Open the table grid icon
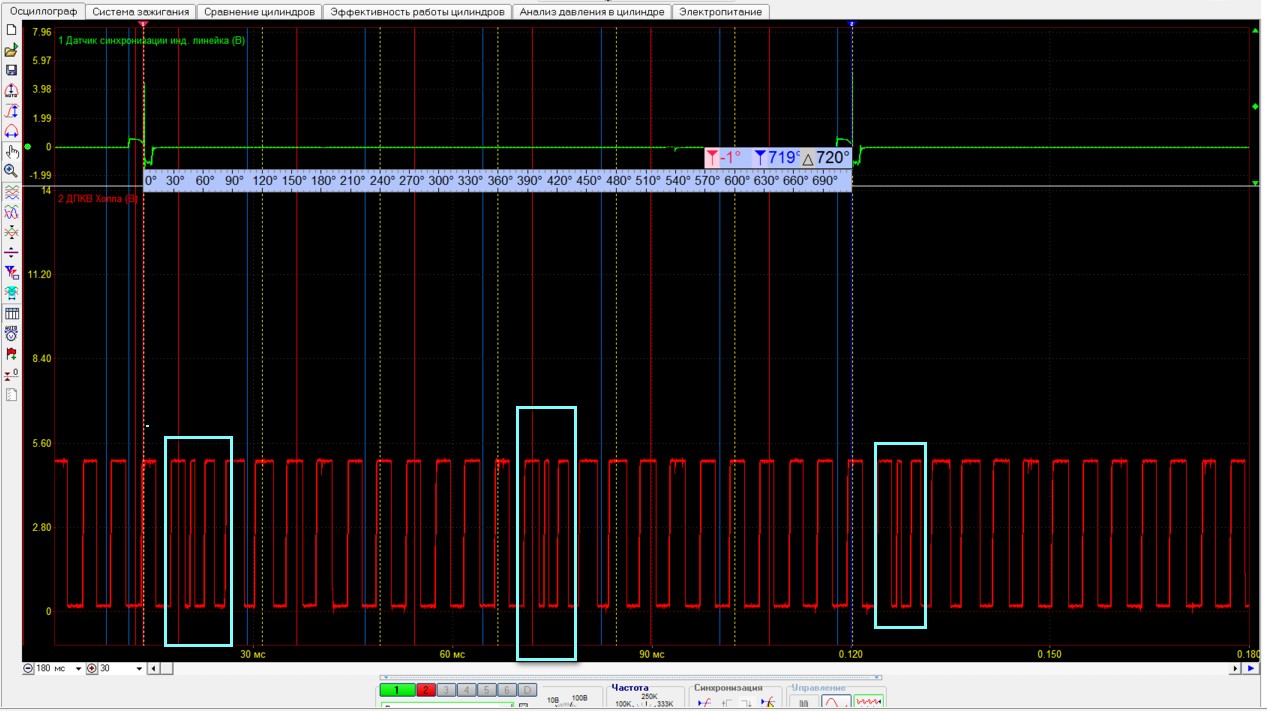Viewport: 1267px width, 711px height. (x=11, y=314)
